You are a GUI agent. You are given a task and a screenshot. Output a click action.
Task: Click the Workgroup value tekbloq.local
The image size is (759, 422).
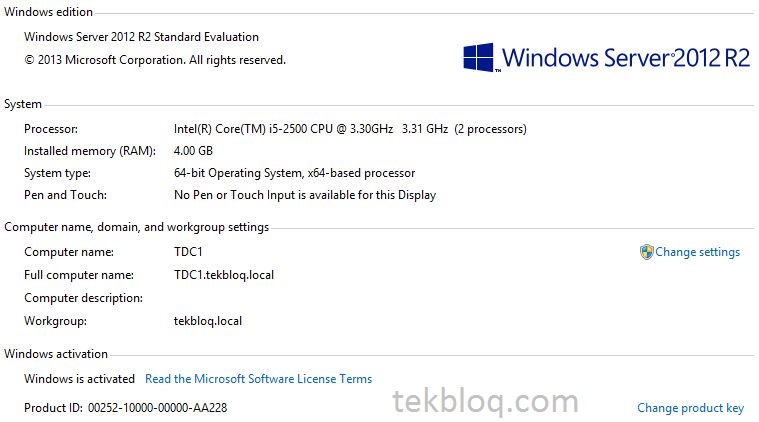coord(208,321)
